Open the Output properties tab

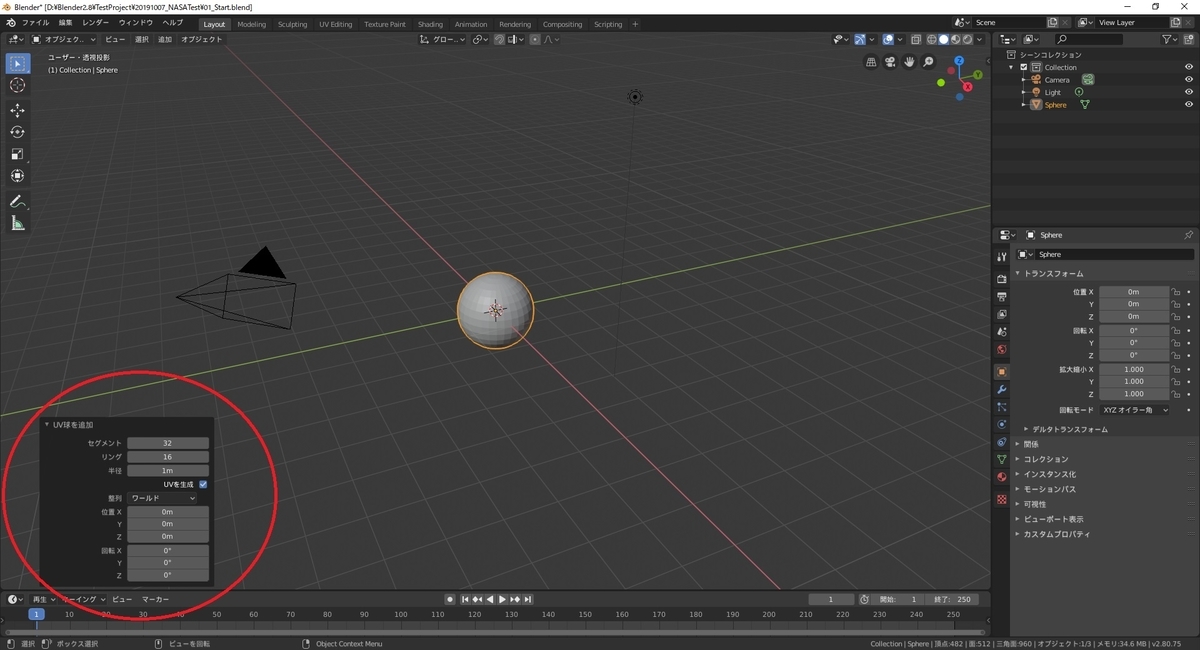tap(1001, 297)
